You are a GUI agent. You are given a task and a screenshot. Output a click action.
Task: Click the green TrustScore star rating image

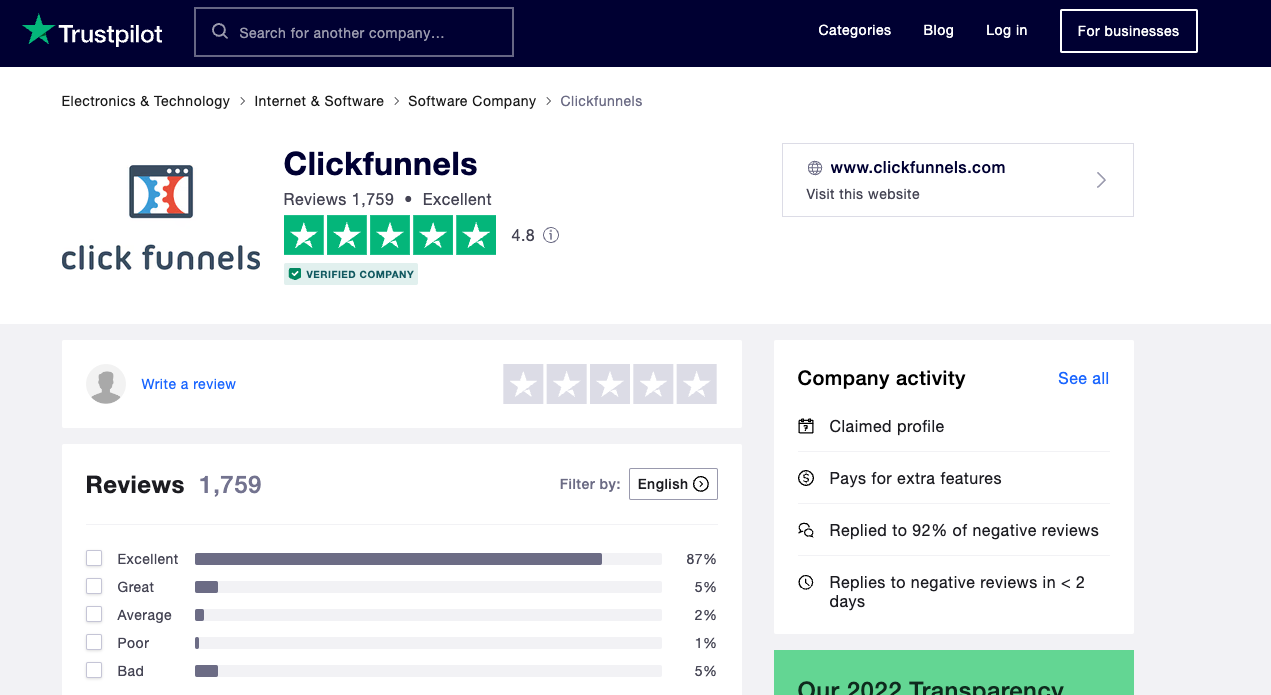[x=390, y=236]
